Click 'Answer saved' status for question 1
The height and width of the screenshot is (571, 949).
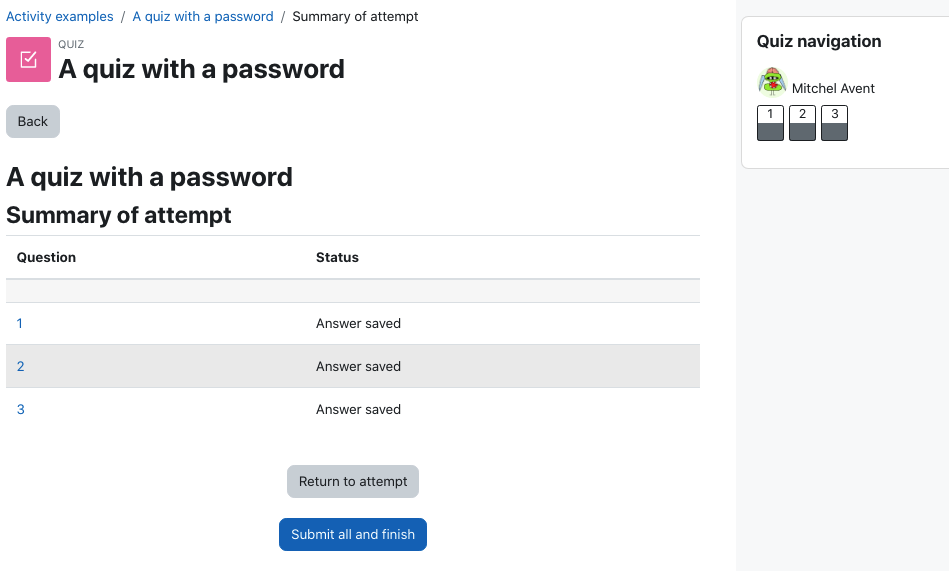pos(358,323)
